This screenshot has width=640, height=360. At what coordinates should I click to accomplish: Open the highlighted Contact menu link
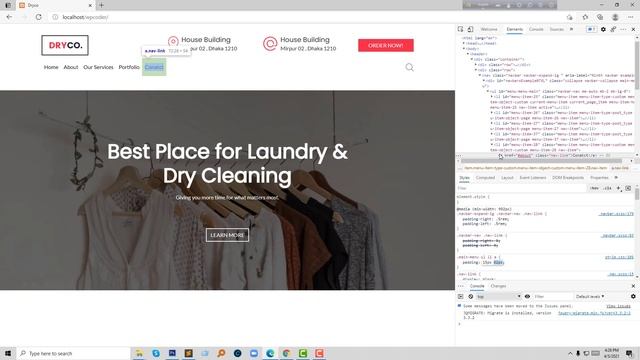pyautogui.click(x=154, y=67)
